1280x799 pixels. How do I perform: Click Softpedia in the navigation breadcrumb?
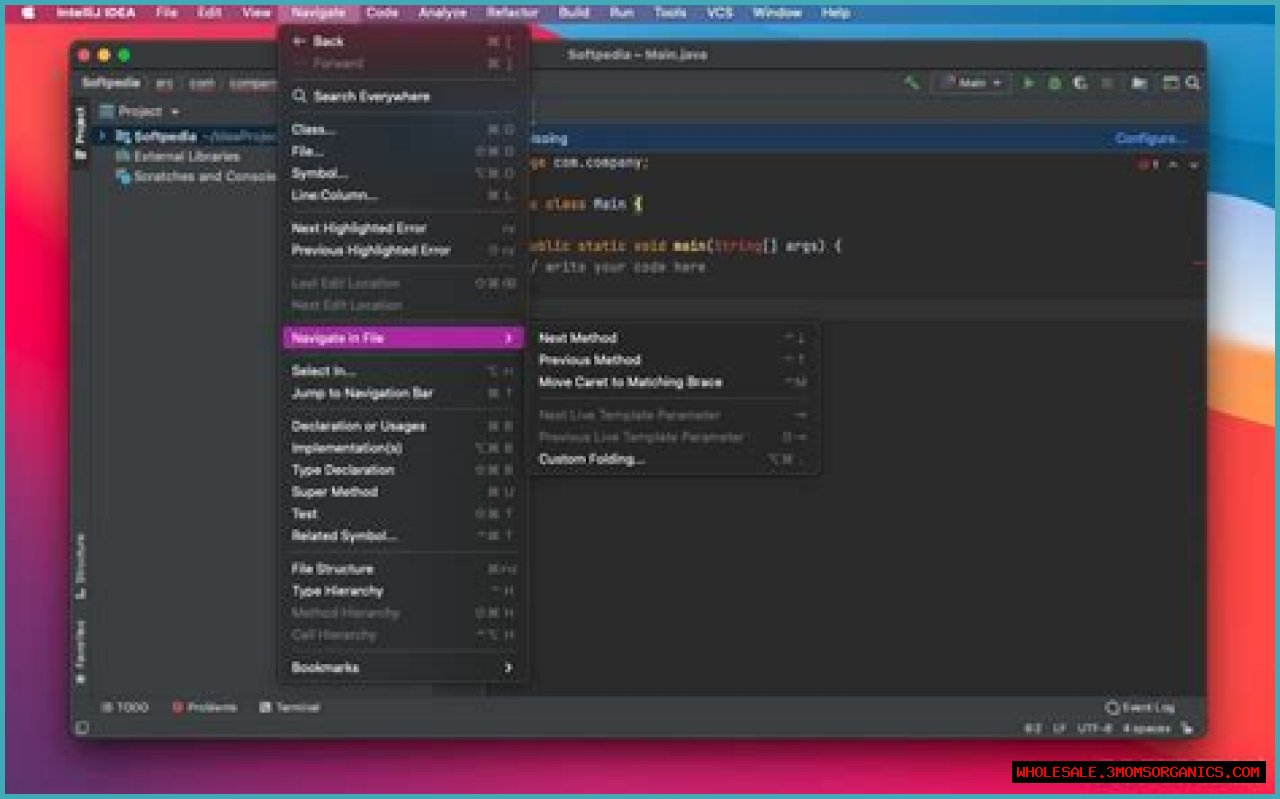(111, 83)
